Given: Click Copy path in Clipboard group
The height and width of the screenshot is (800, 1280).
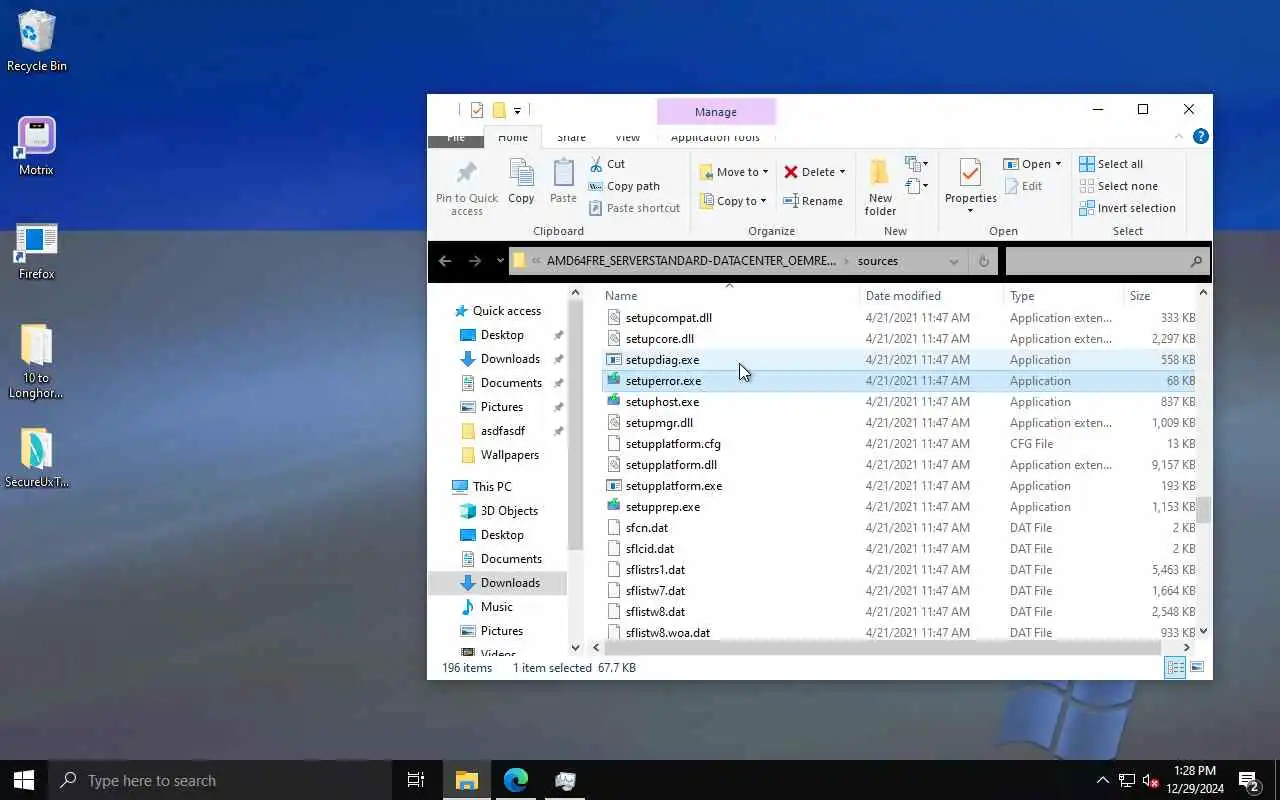Looking at the screenshot, I should pos(624,186).
